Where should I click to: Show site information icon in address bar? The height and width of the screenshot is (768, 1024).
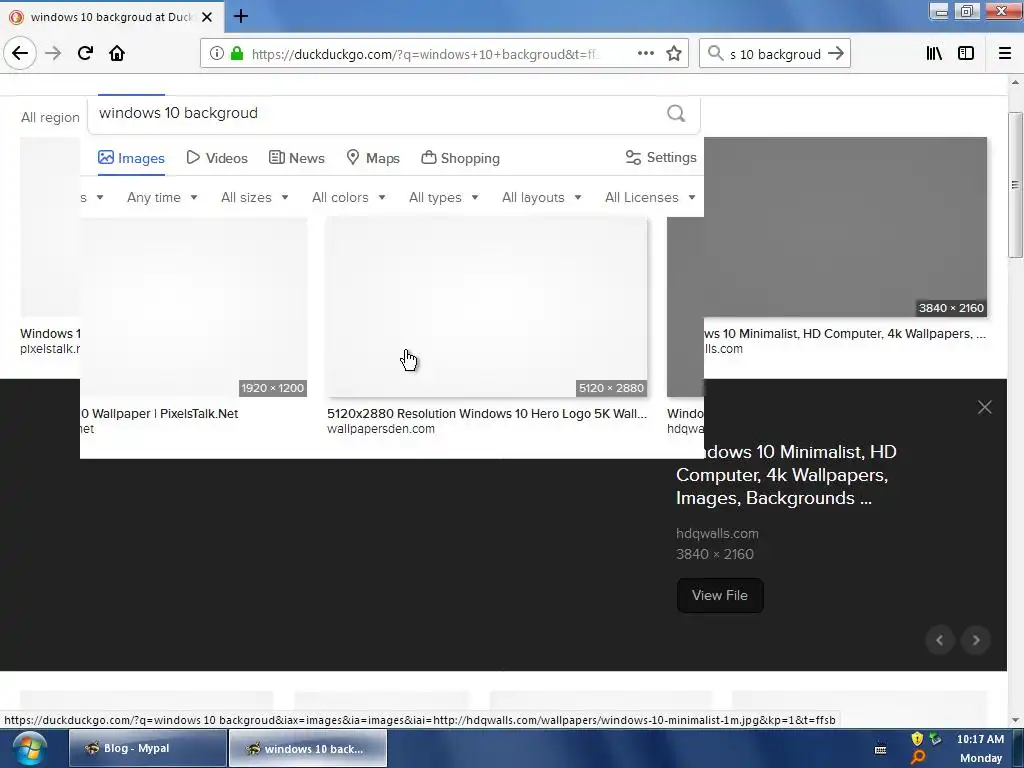(x=216, y=54)
